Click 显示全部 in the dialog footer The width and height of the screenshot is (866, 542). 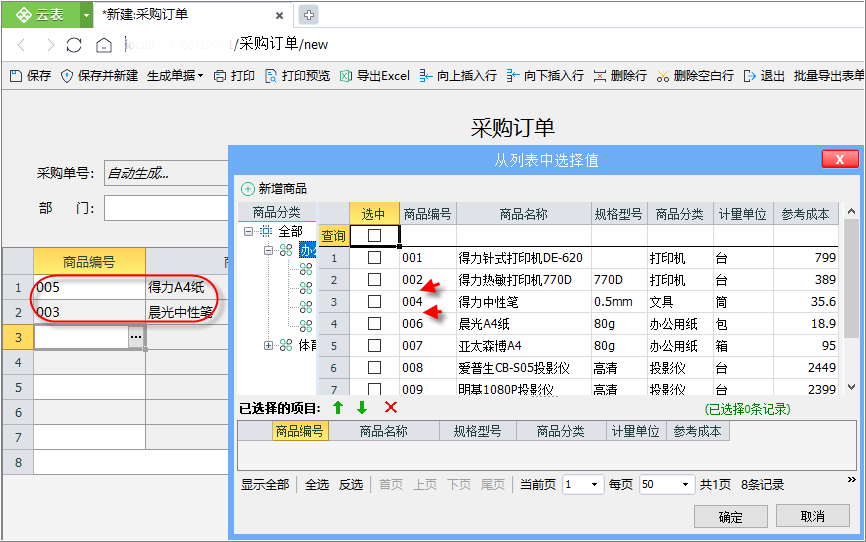tap(265, 485)
